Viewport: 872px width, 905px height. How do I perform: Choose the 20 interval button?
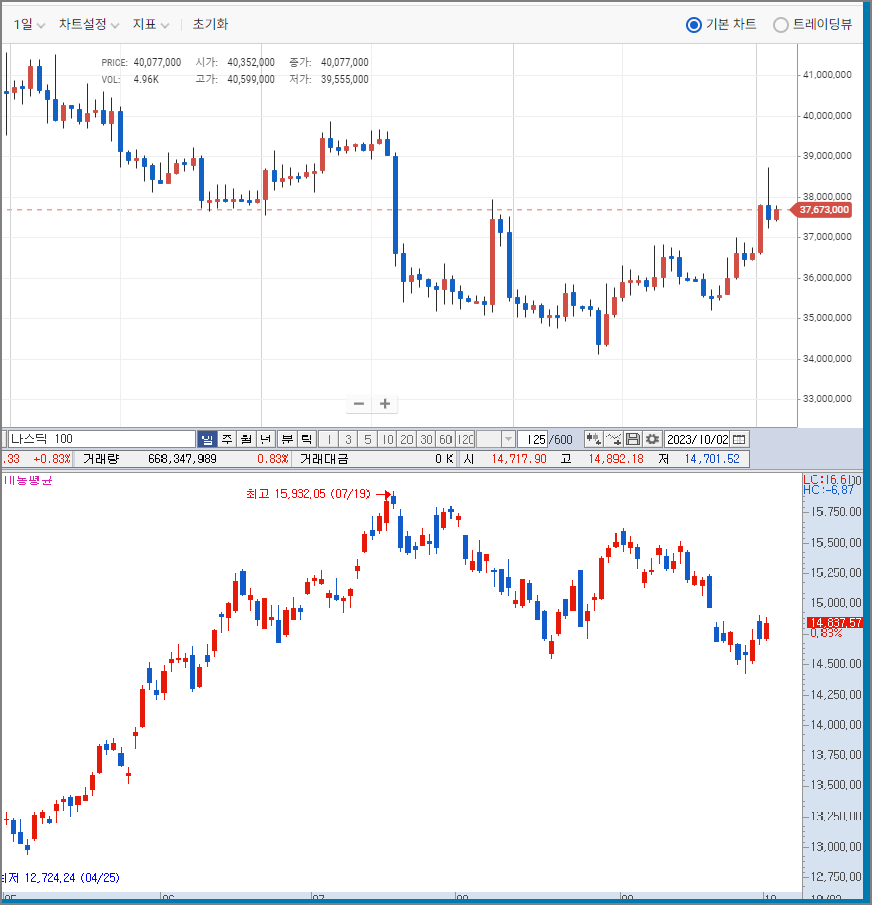pyautogui.click(x=407, y=439)
